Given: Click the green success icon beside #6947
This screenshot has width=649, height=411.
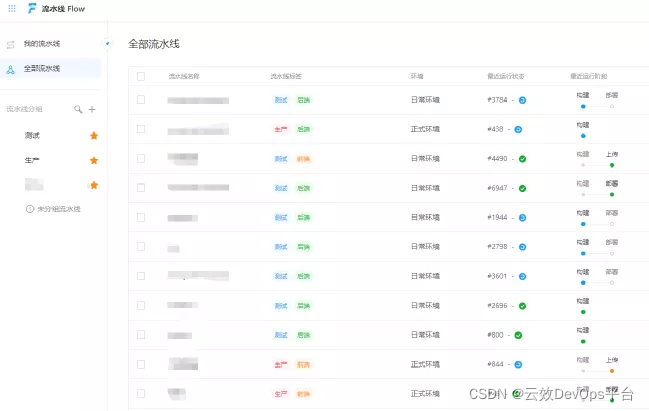Looking at the screenshot, I should point(522,188).
